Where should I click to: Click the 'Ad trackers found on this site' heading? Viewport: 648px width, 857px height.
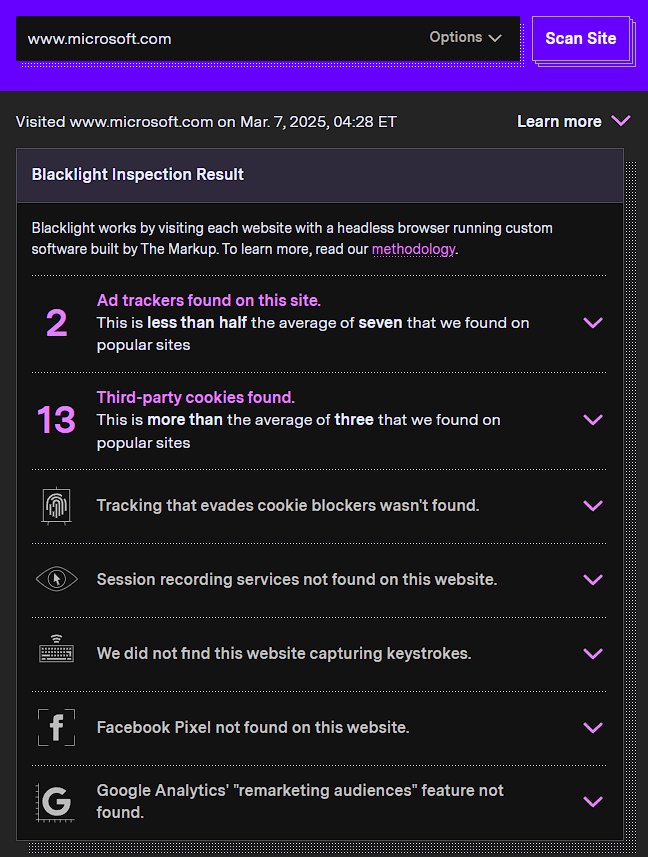[x=209, y=300]
